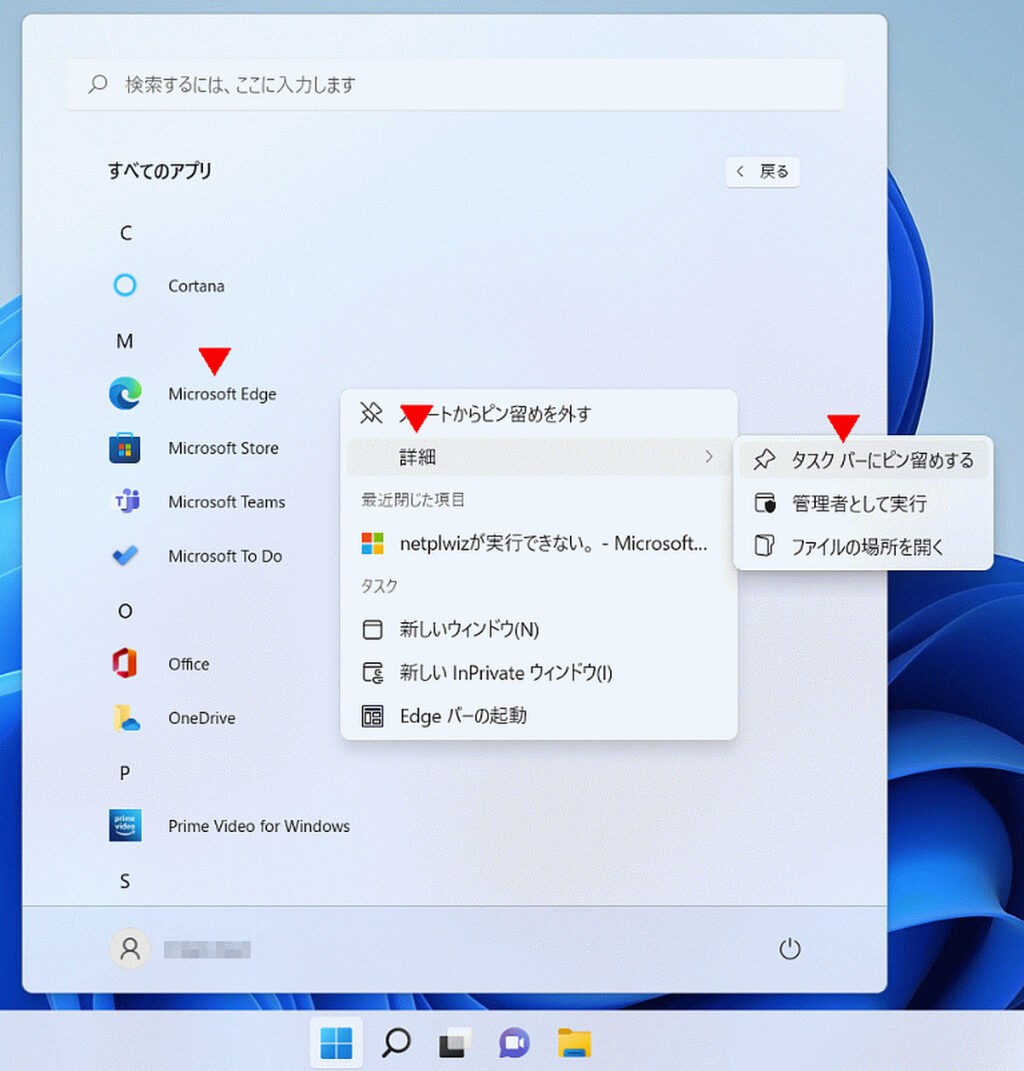Image resolution: width=1024 pixels, height=1071 pixels.
Task: Click the Microsoft Edge app name
Action: point(222,393)
